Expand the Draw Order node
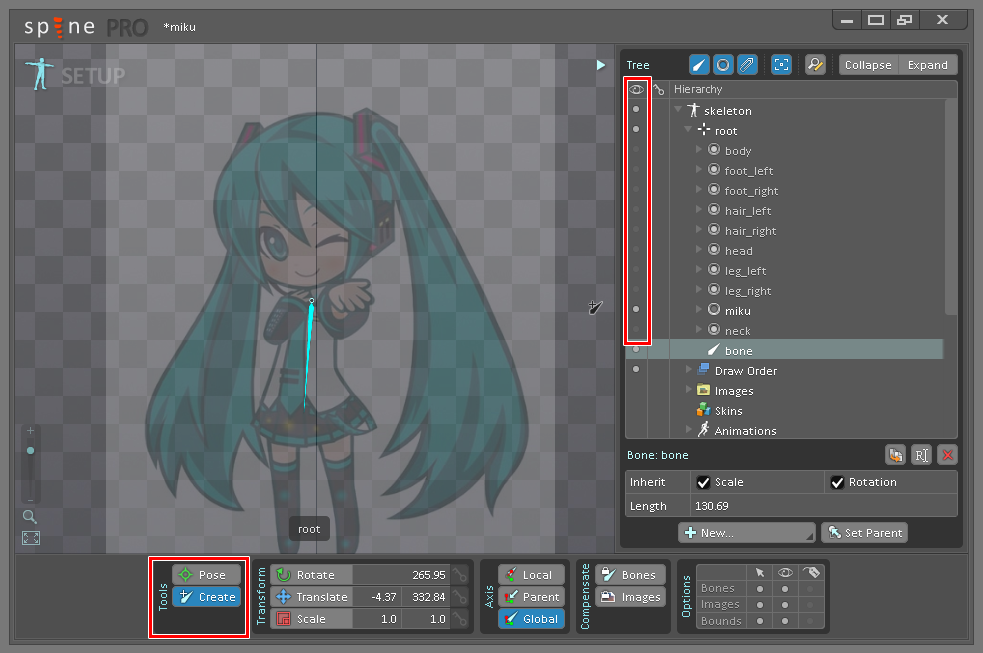983x653 pixels. [689, 369]
